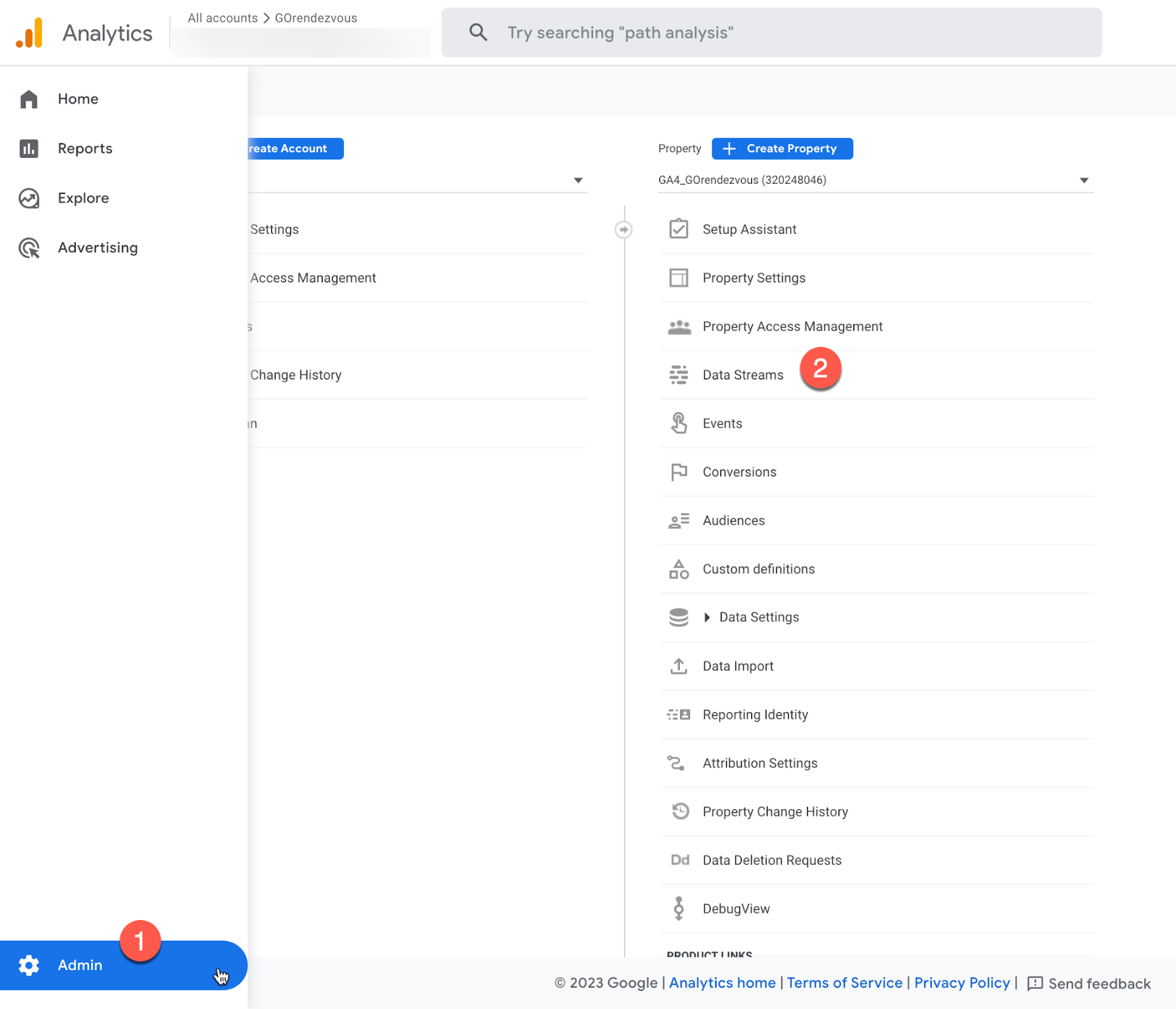Open Data Deletion Requests
1176x1009 pixels.
click(876, 860)
